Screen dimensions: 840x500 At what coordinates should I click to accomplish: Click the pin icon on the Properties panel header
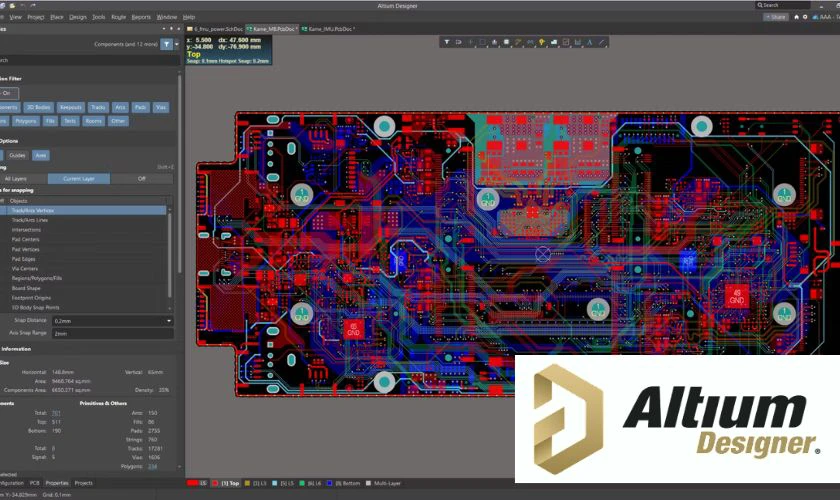[x=171, y=28]
